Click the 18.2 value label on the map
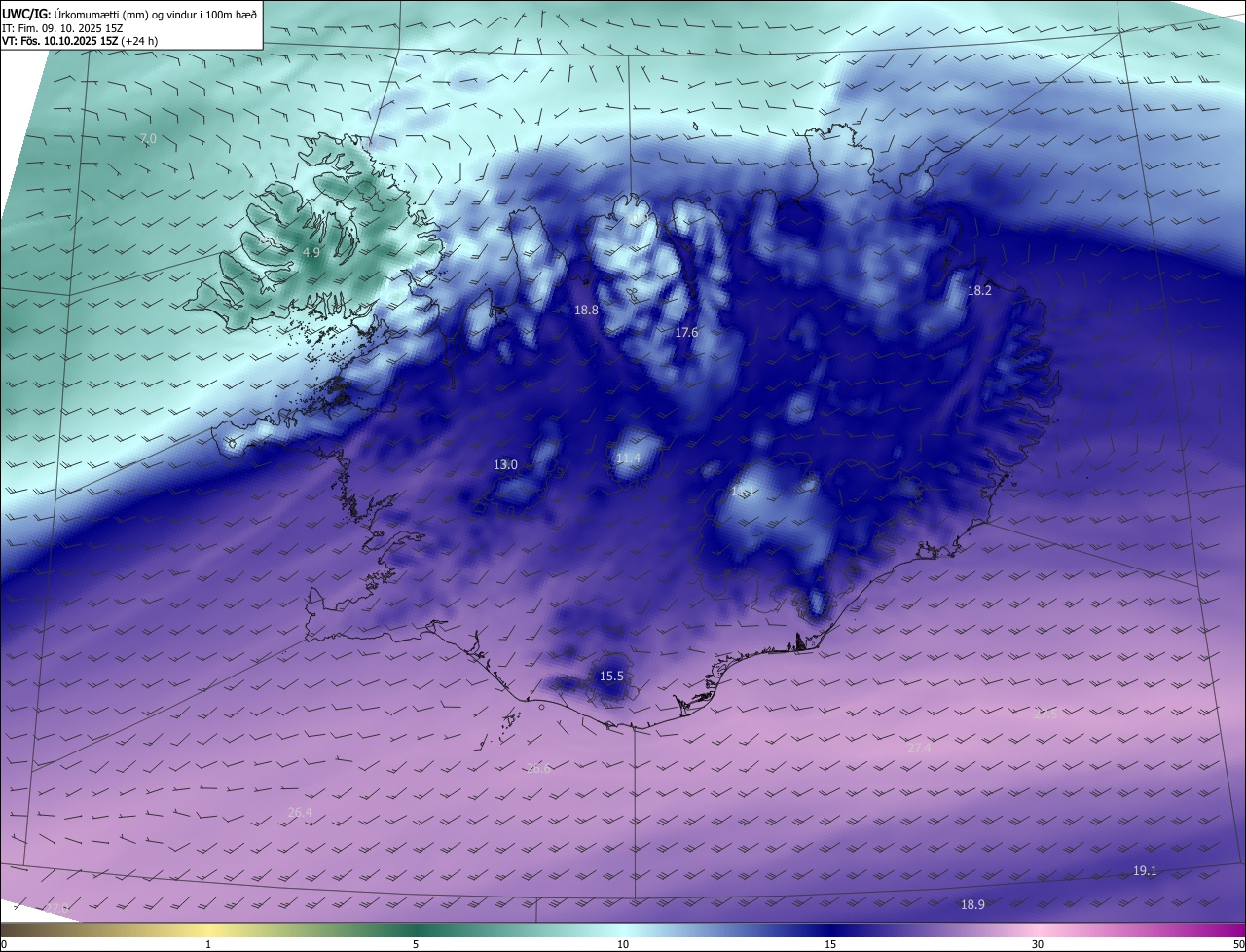 point(979,291)
